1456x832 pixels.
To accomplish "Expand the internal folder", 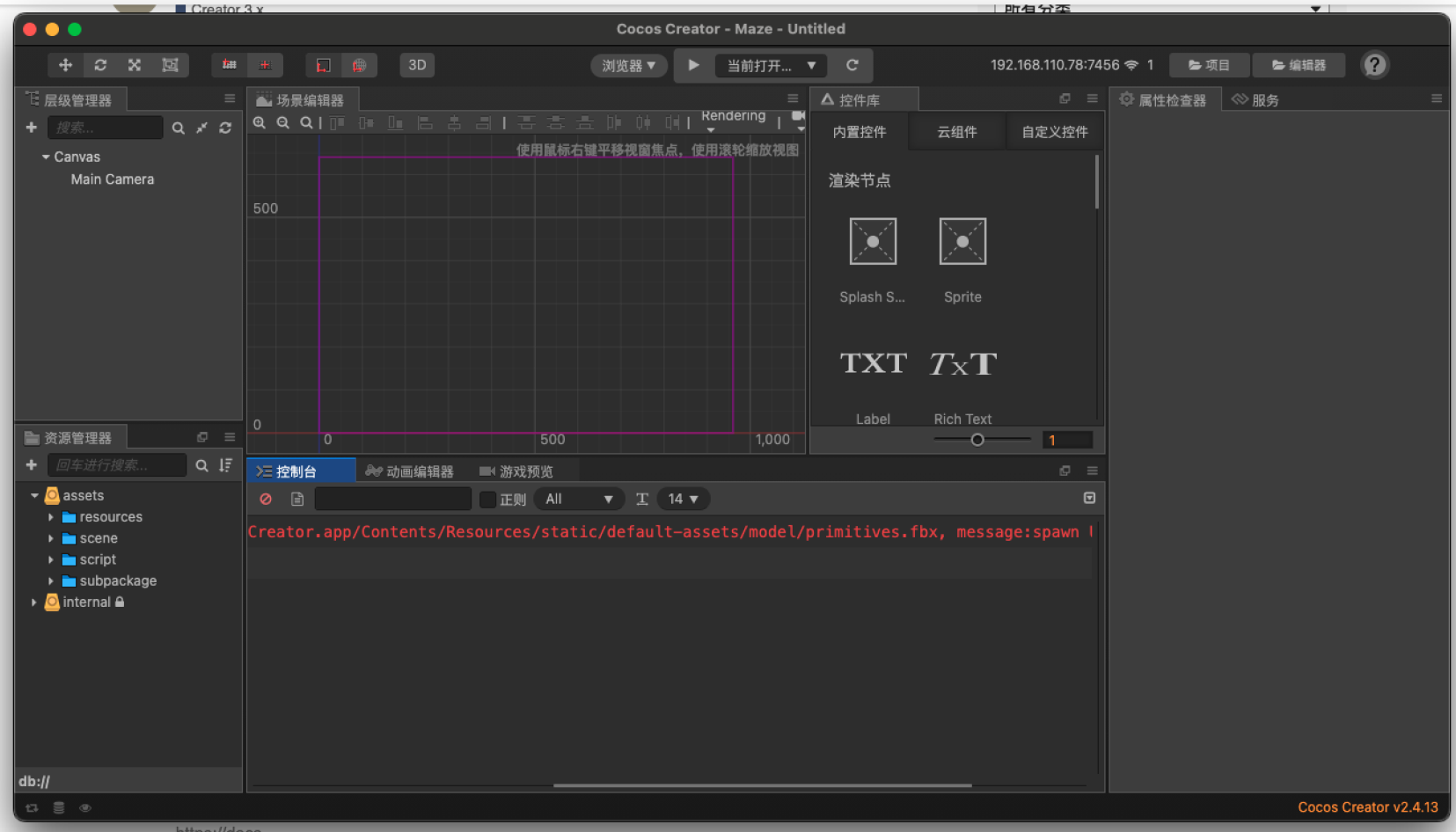I will (34, 602).
